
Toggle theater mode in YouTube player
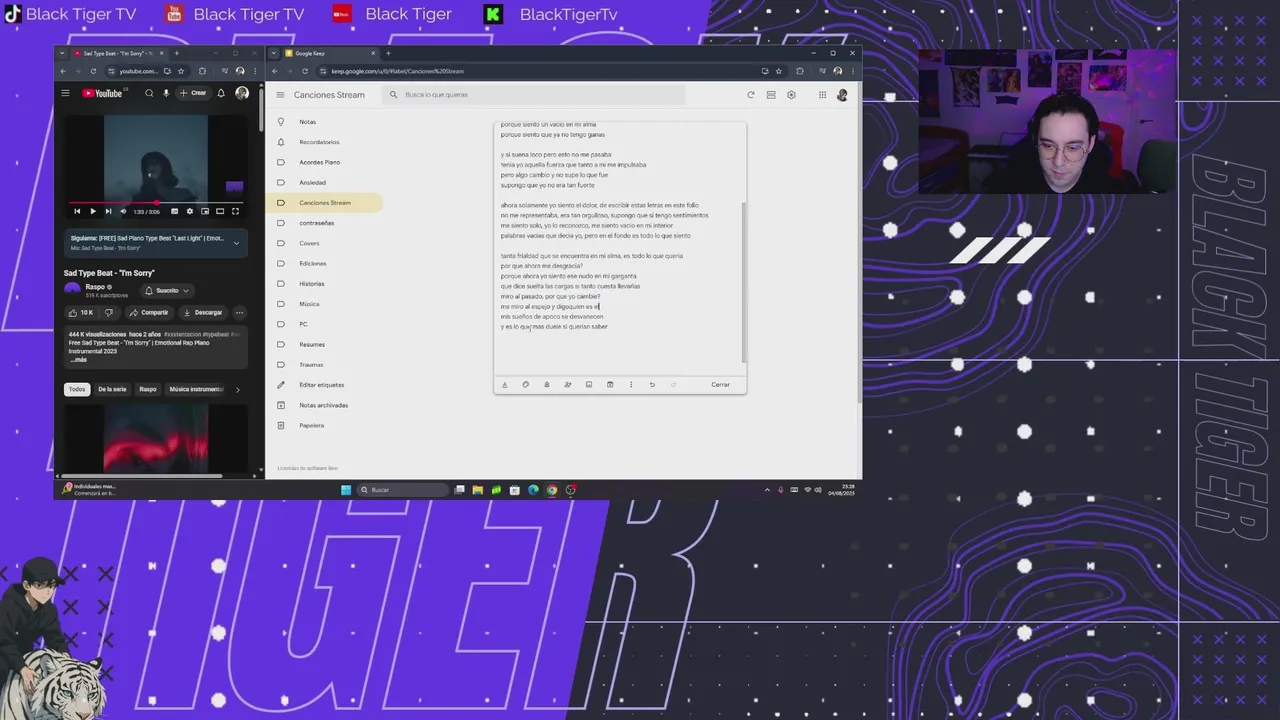pos(220,211)
